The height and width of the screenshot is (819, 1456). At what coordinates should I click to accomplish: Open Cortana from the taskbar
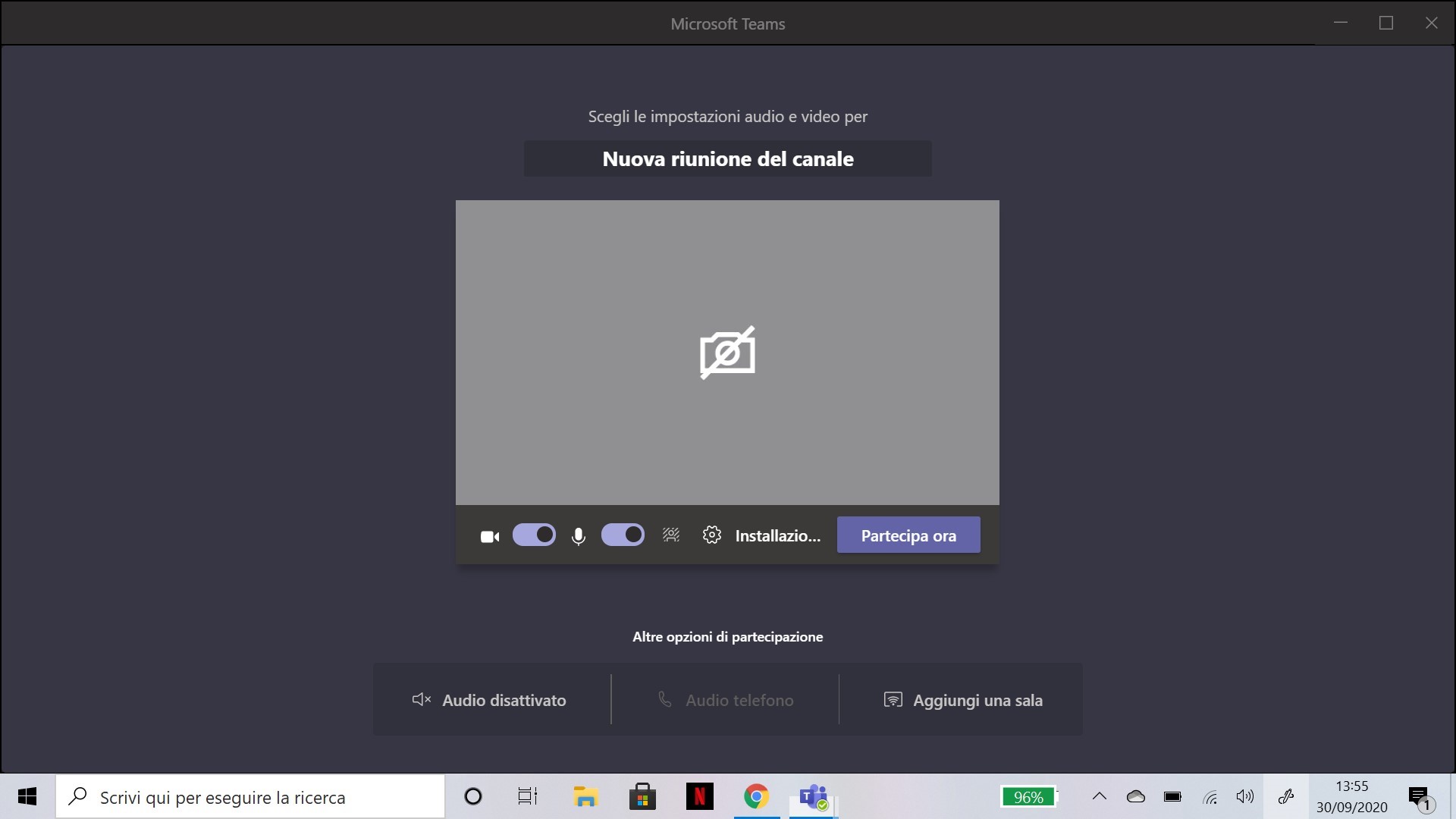[x=473, y=796]
